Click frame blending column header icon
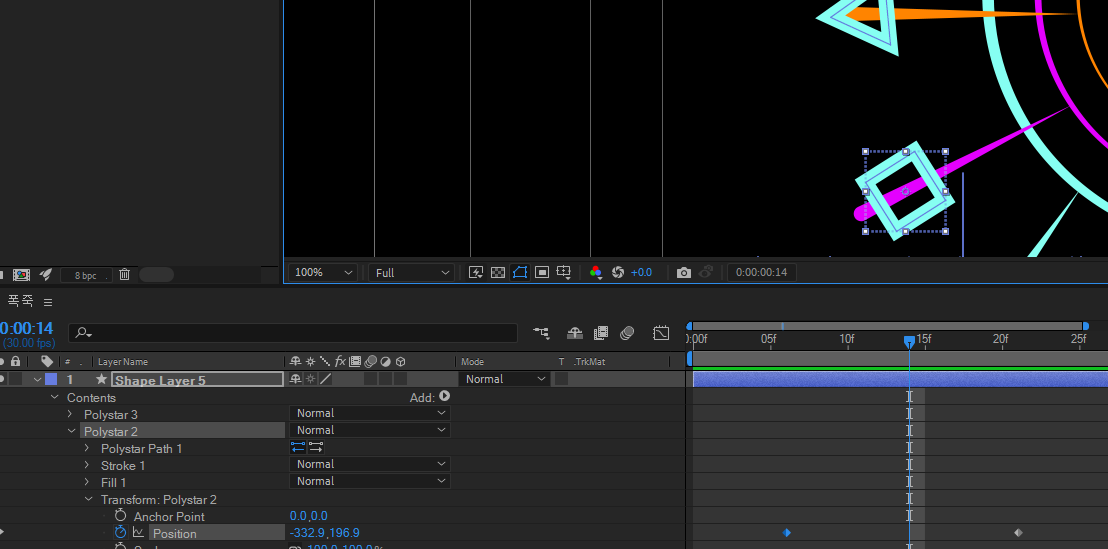1108x549 pixels. pos(355,362)
